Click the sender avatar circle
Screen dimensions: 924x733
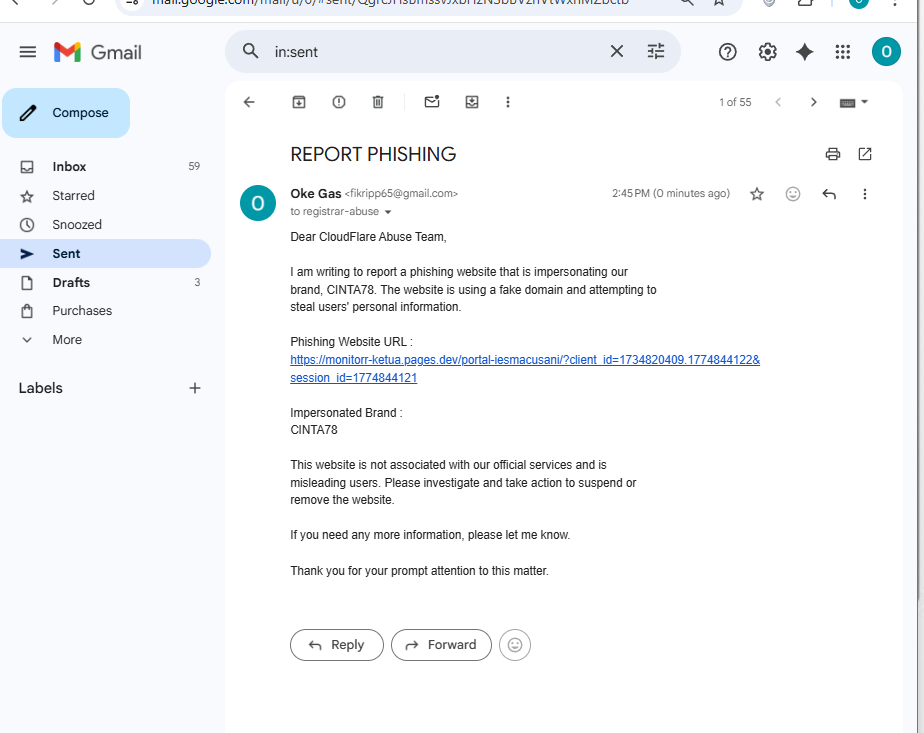coord(258,203)
